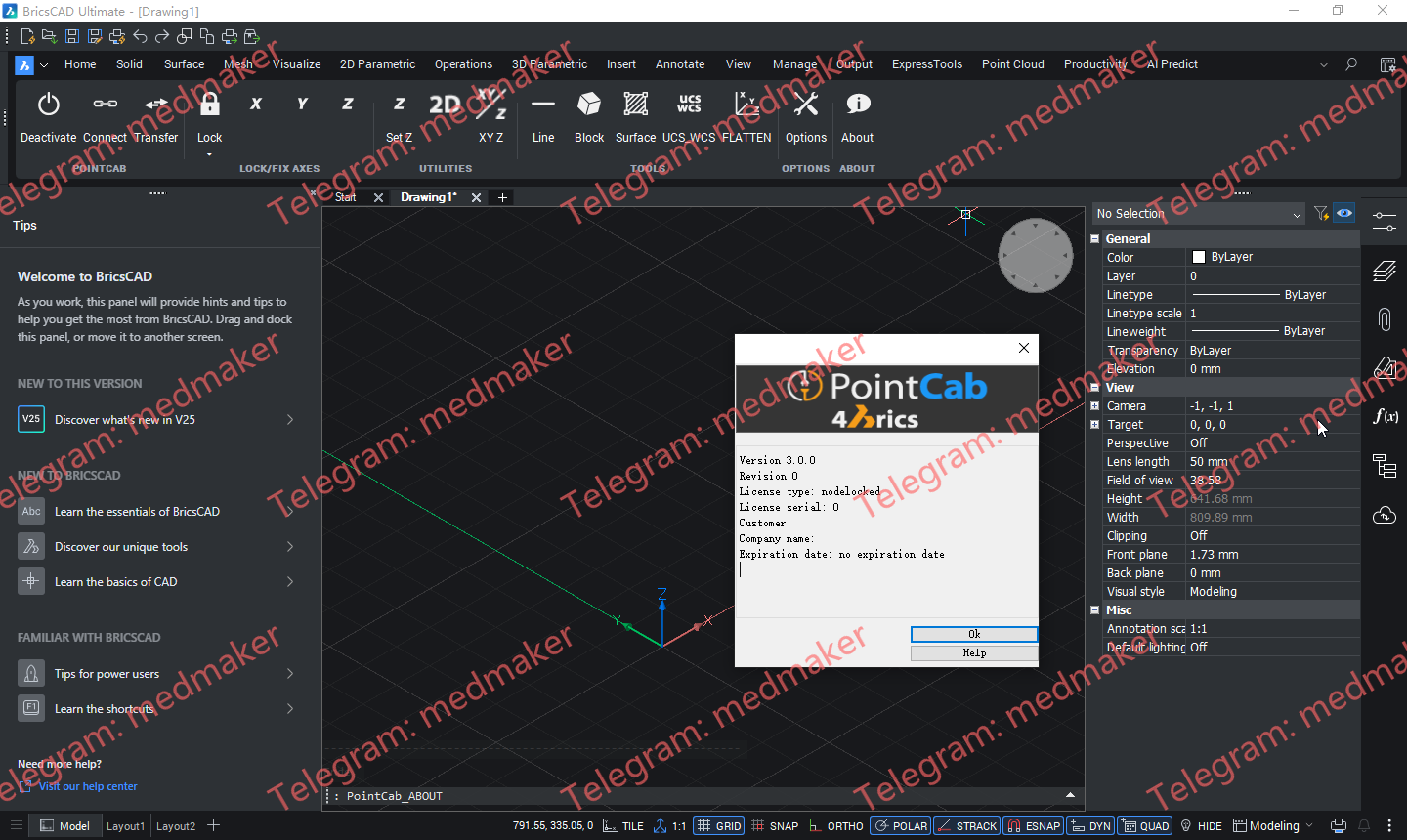Click the f(x) parameters icon in sidebar

pyautogui.click(x=1385, y=416)
